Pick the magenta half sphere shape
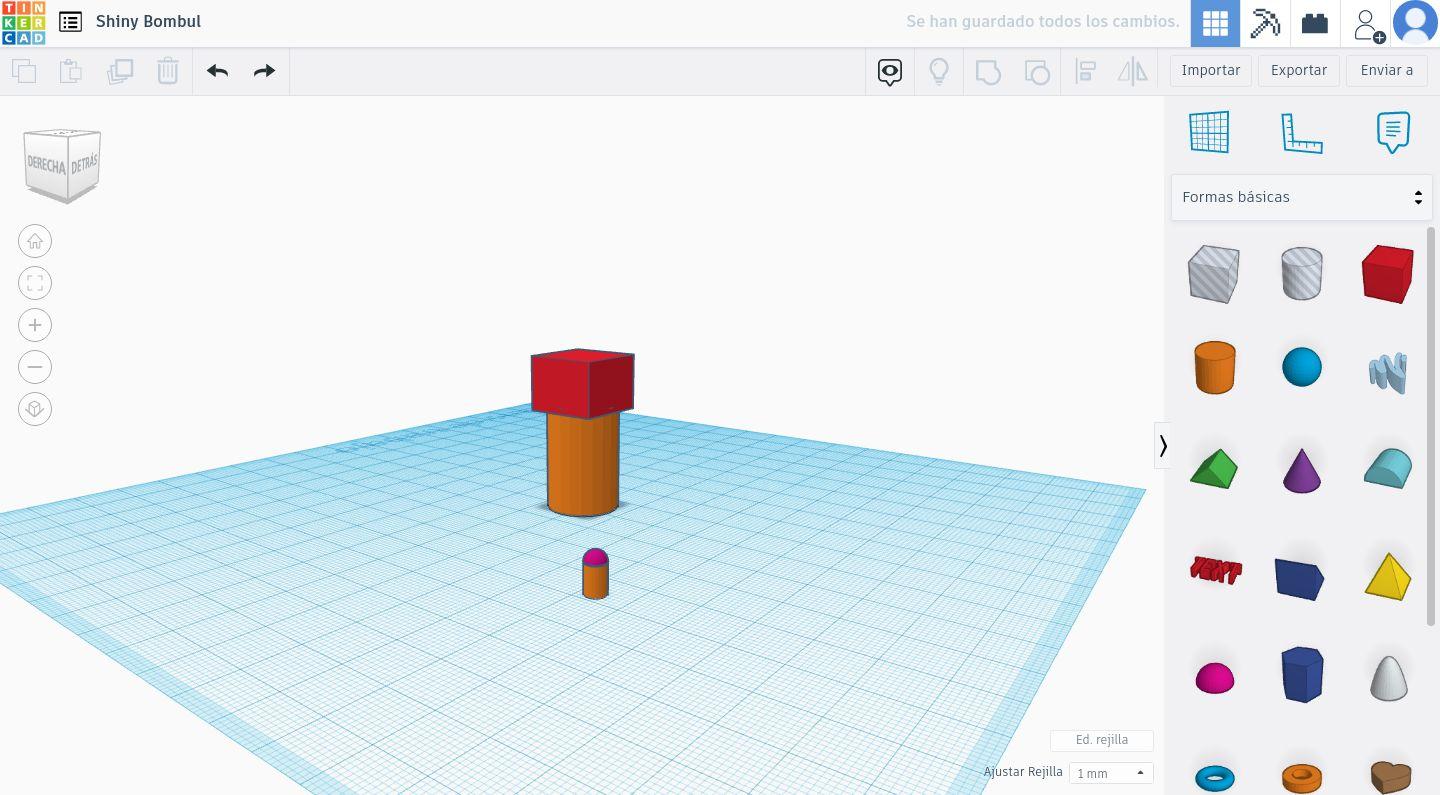Screen dimensions: 1440x795 coord(1215,678)
